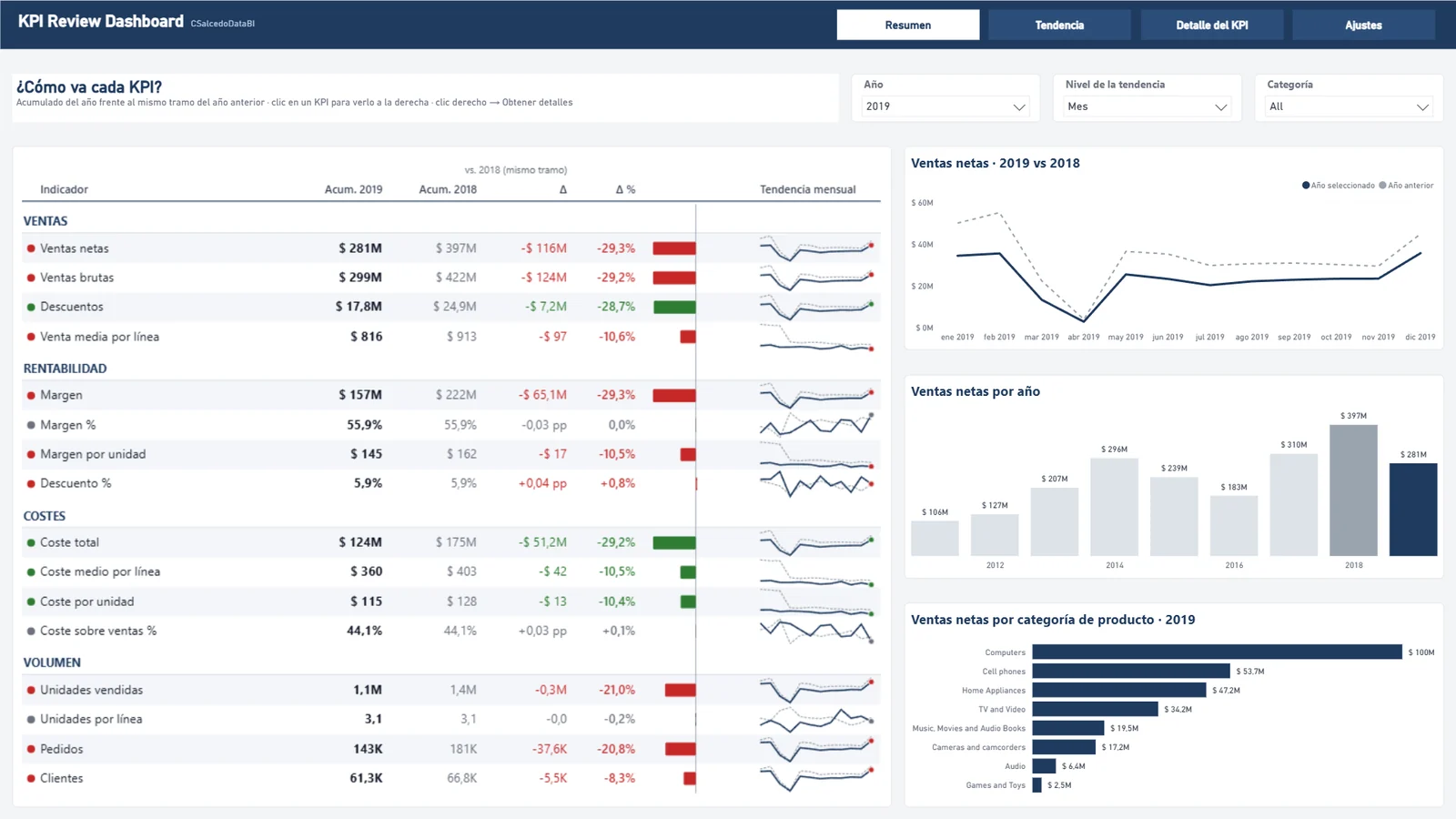Click the 143K value for Pedidos

click(x=368, y=749)
